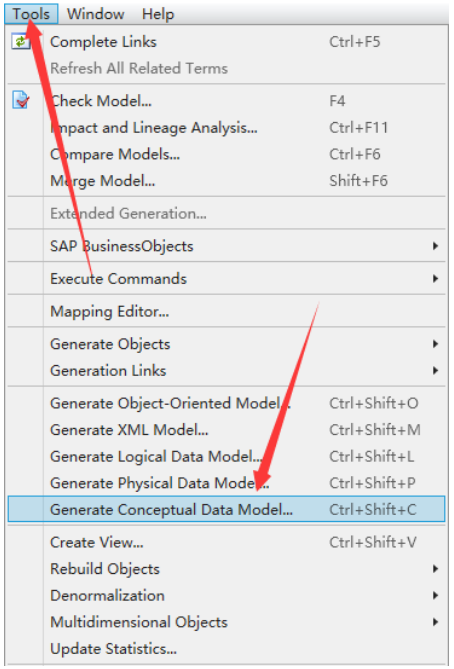The height and width of the screenshot is (669, 454).
Task: Open the Window menu
Action: point(96,14)
